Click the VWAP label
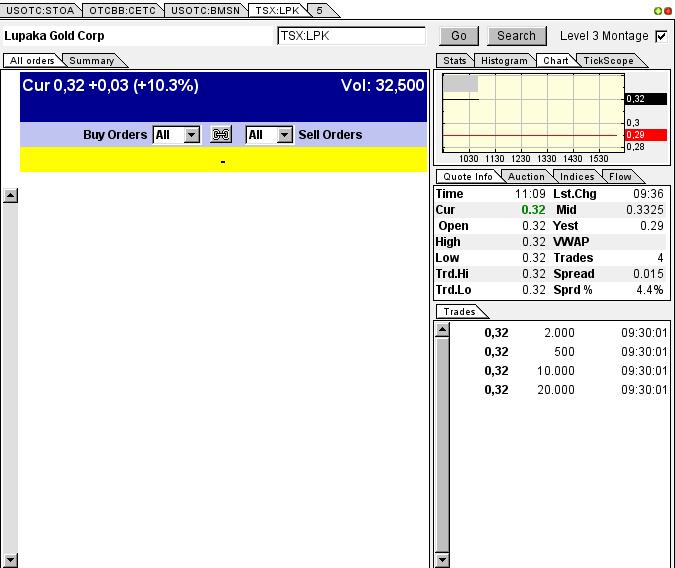Image resolution: width=675 pixels, height=568 pixels. [x=571, y=242]
